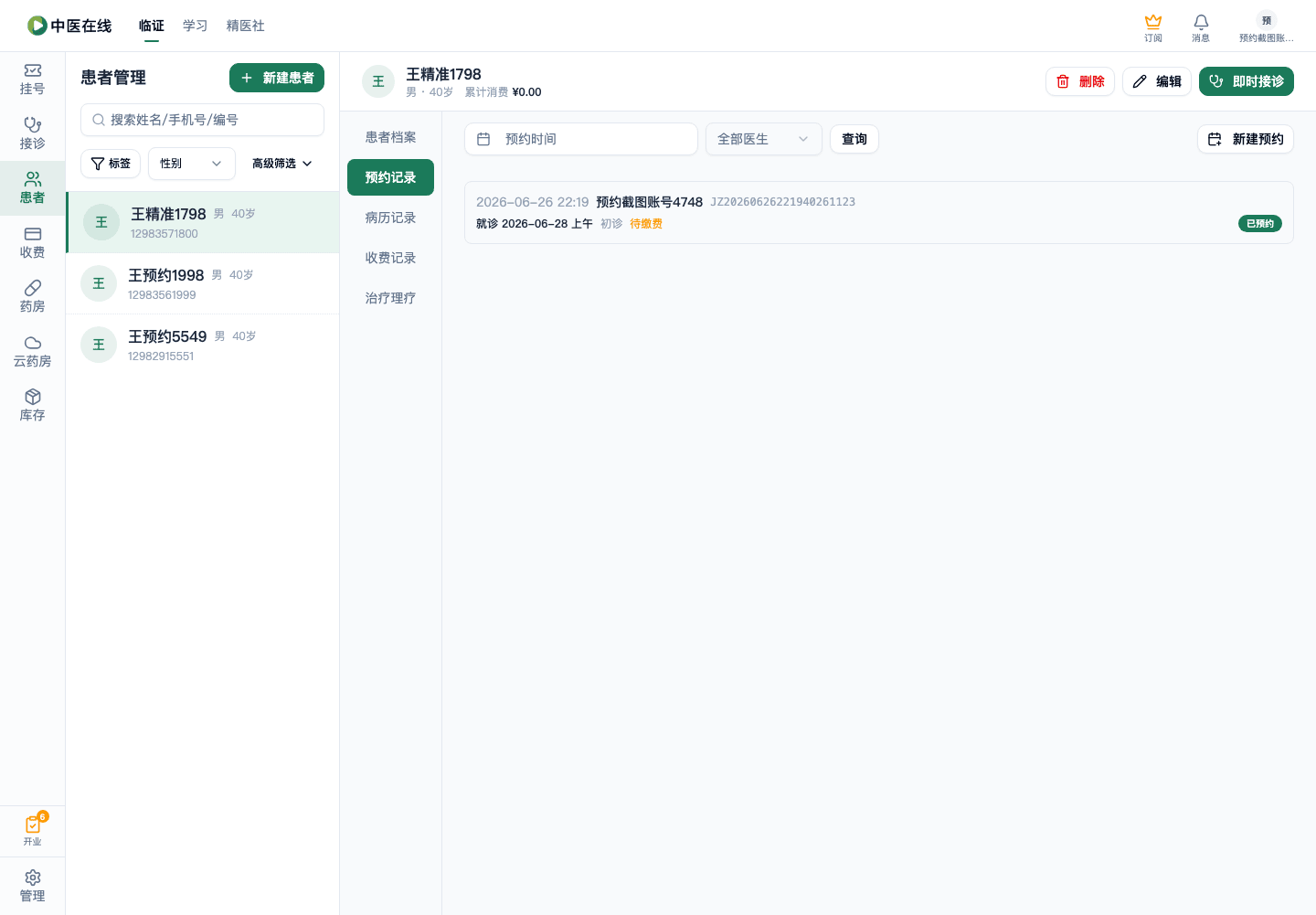Open the 消息 notification bell icon

click(1201, 21)
